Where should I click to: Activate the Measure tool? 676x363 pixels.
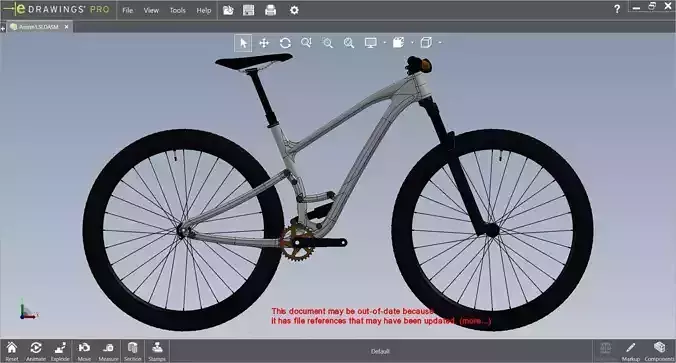point(108,351)
